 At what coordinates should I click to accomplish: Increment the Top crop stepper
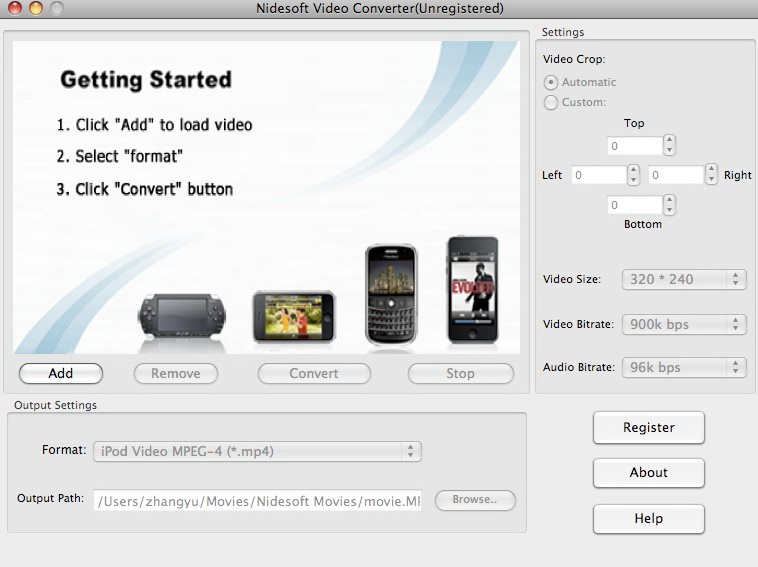[x=669, y=140]
